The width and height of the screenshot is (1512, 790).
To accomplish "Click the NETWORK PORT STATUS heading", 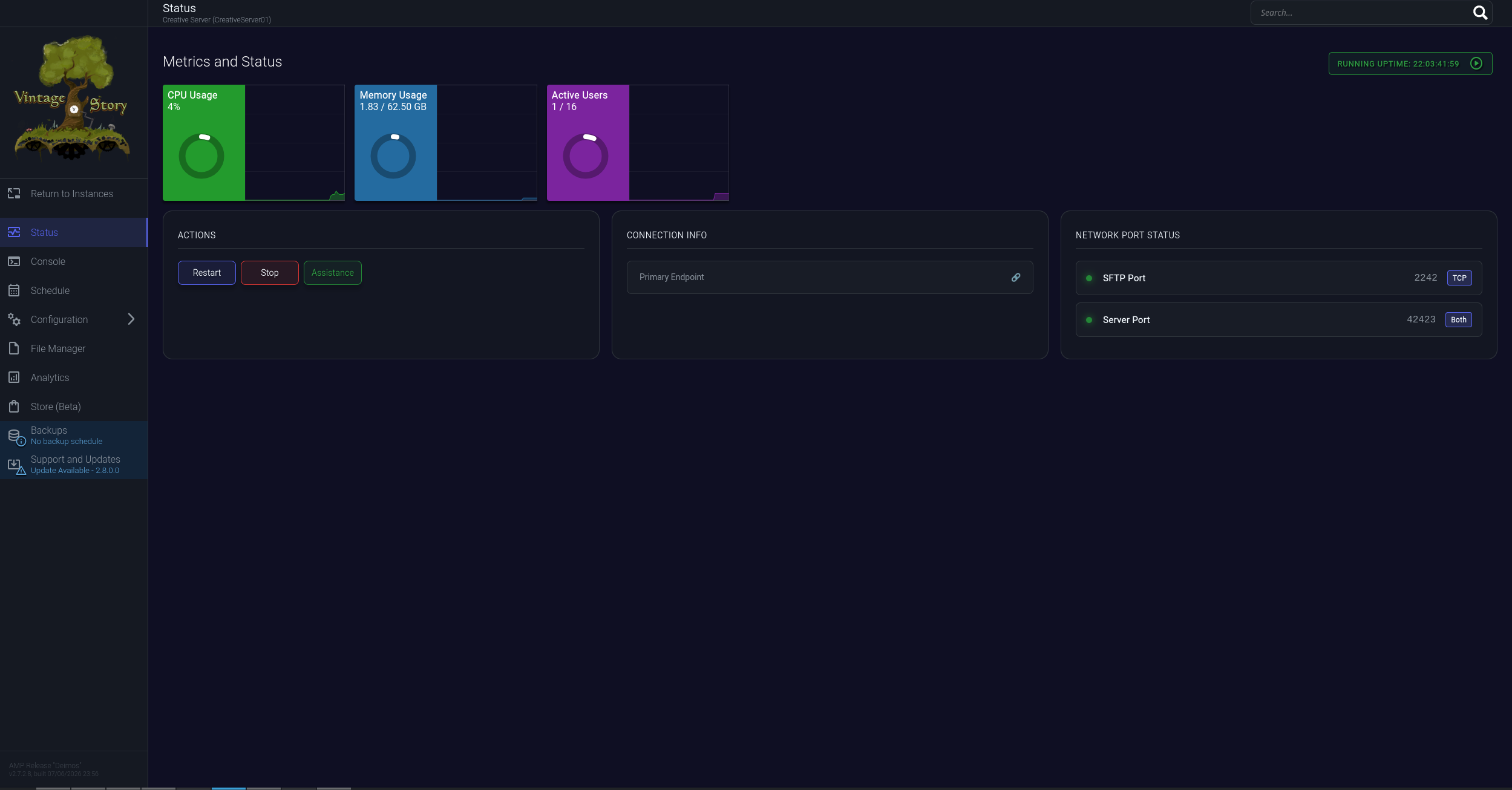I will [x=1128, y=235].
